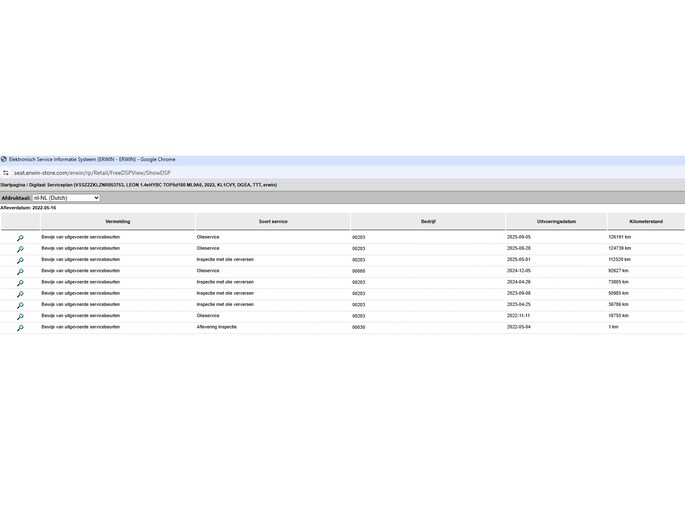View the service record dated 2025-05-01

click(x=19, y=260)
